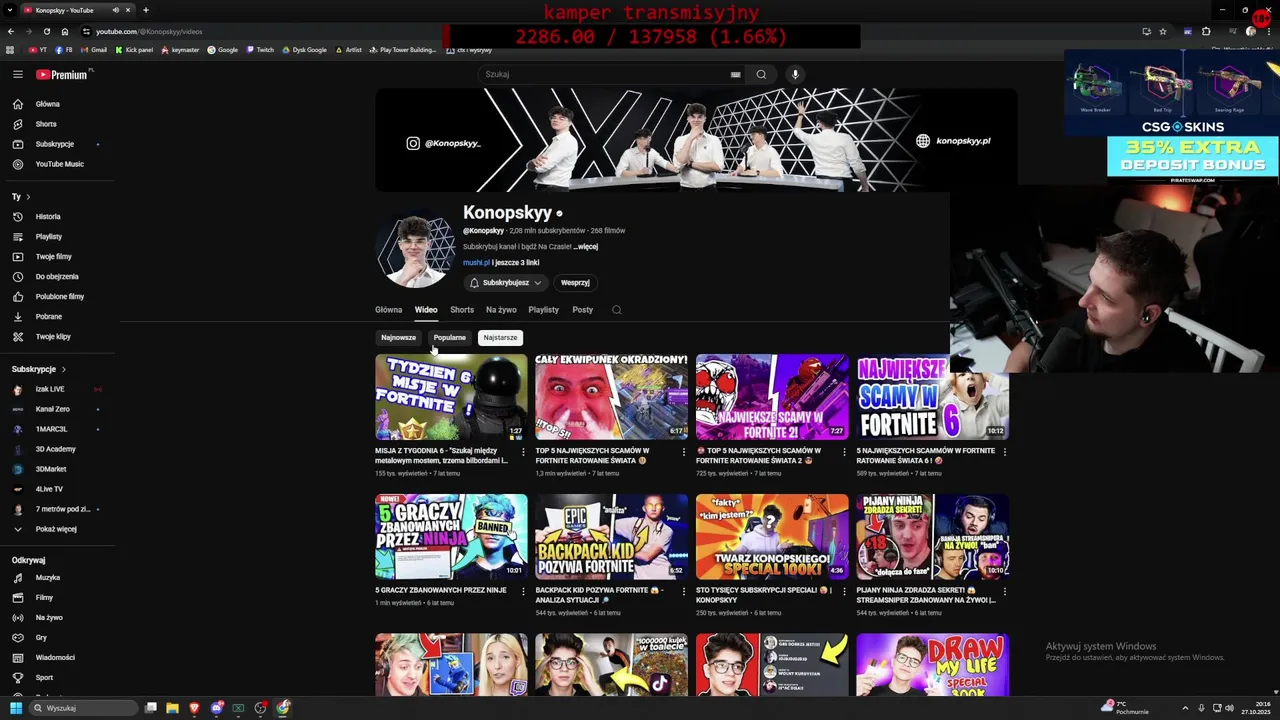Open Do obejrzenia watch-later list
The image size is (1280, 720).
pos(56,276)
